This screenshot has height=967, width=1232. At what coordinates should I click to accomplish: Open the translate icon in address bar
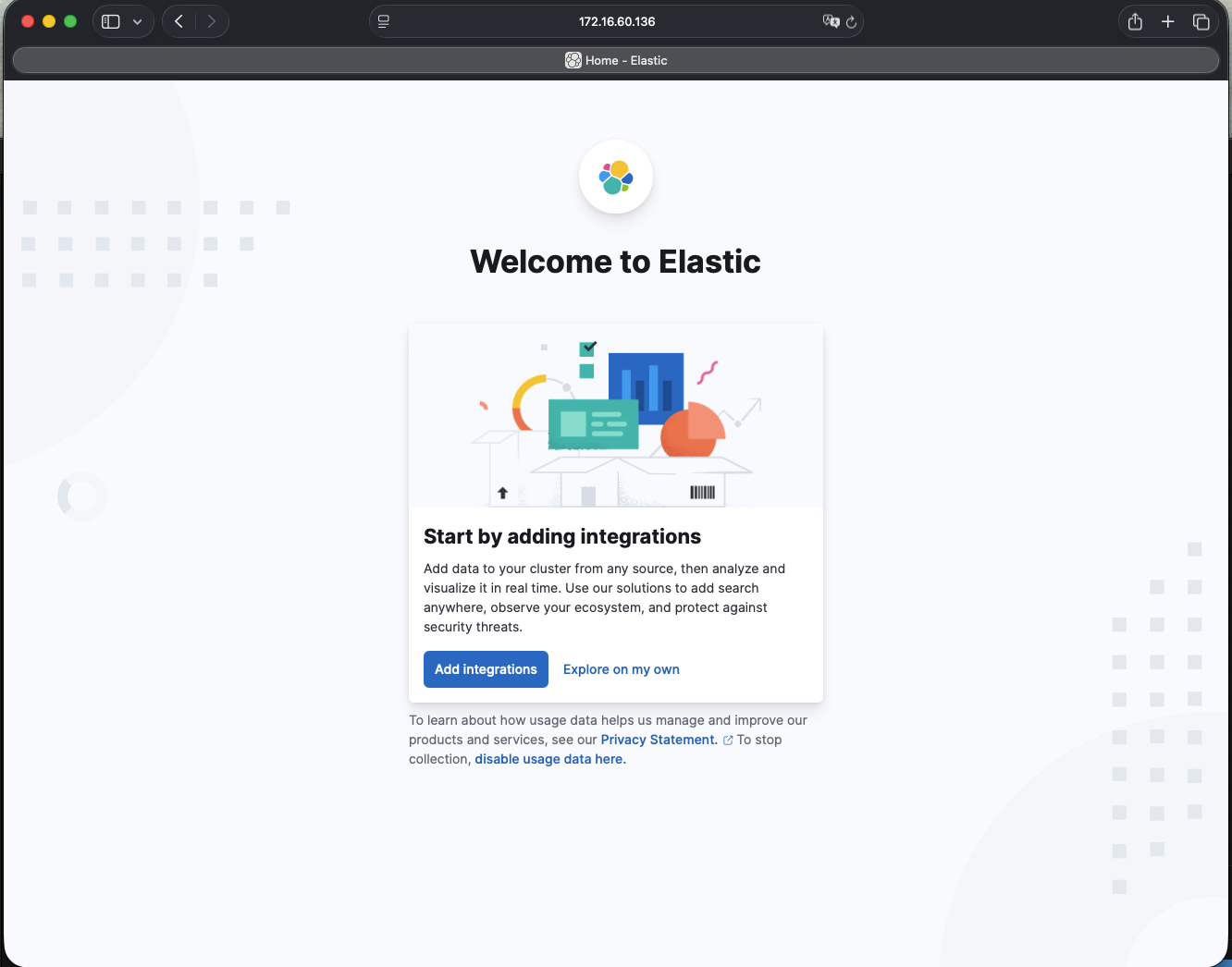point(831,21)
